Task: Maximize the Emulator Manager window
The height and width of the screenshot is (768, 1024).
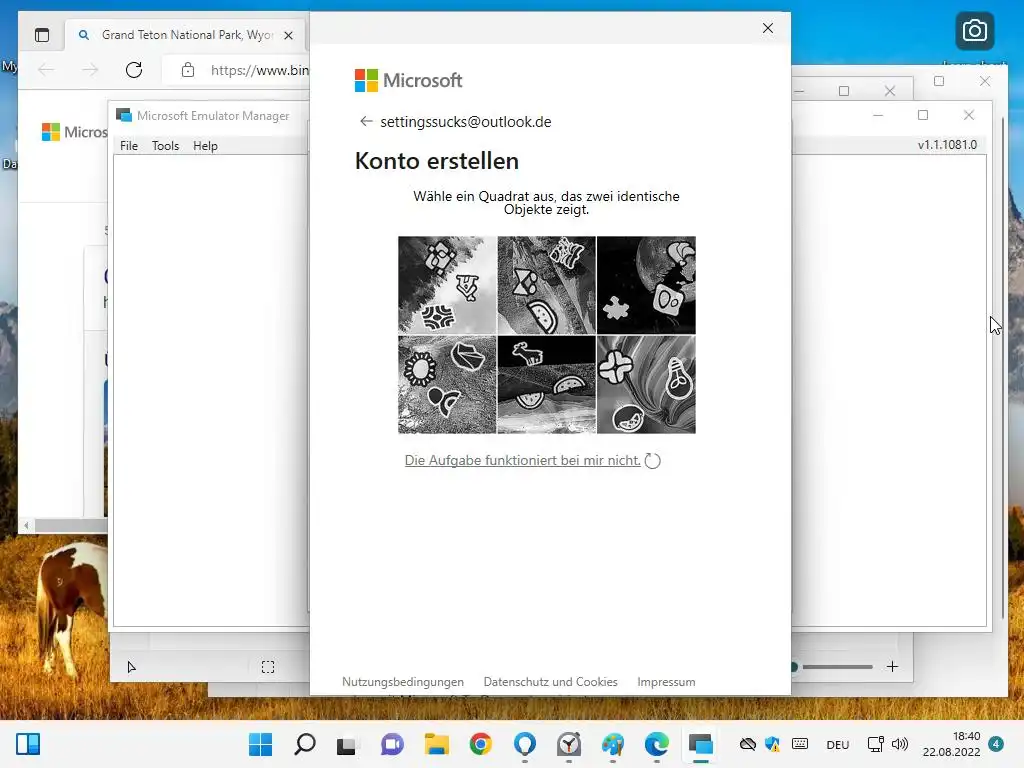Action: (923, 115)
